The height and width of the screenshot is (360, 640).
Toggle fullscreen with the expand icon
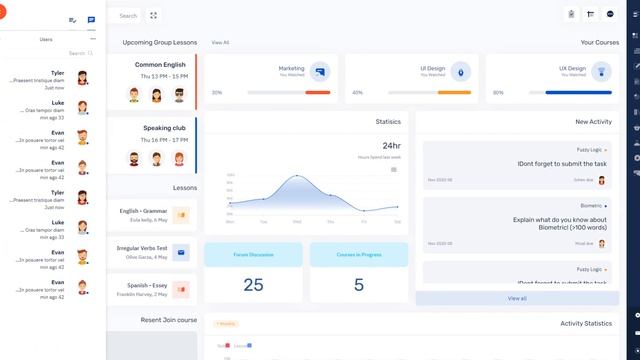coord(153,16)
